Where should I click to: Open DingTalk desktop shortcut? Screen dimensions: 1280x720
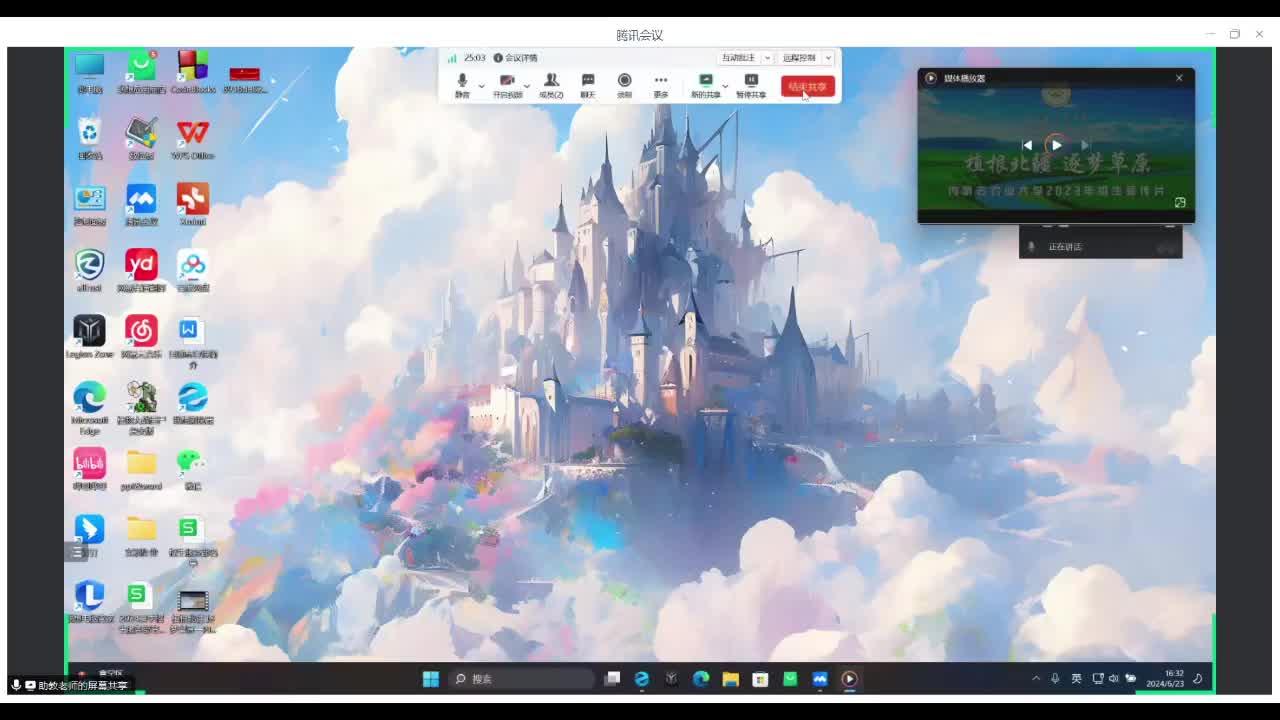tap(90, 534)
